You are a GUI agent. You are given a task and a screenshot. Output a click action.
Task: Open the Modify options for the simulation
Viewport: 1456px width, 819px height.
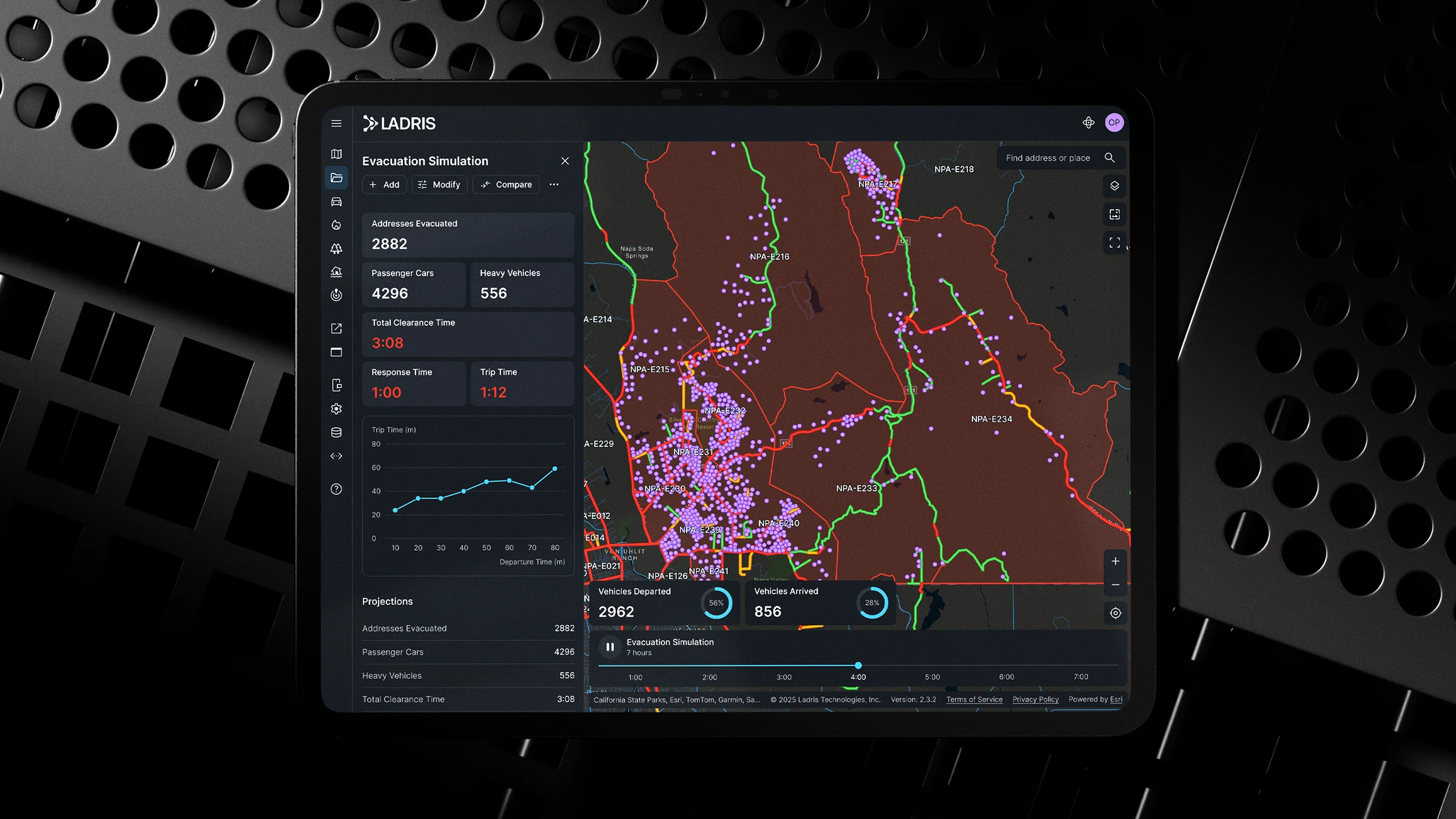pos(439,184)
